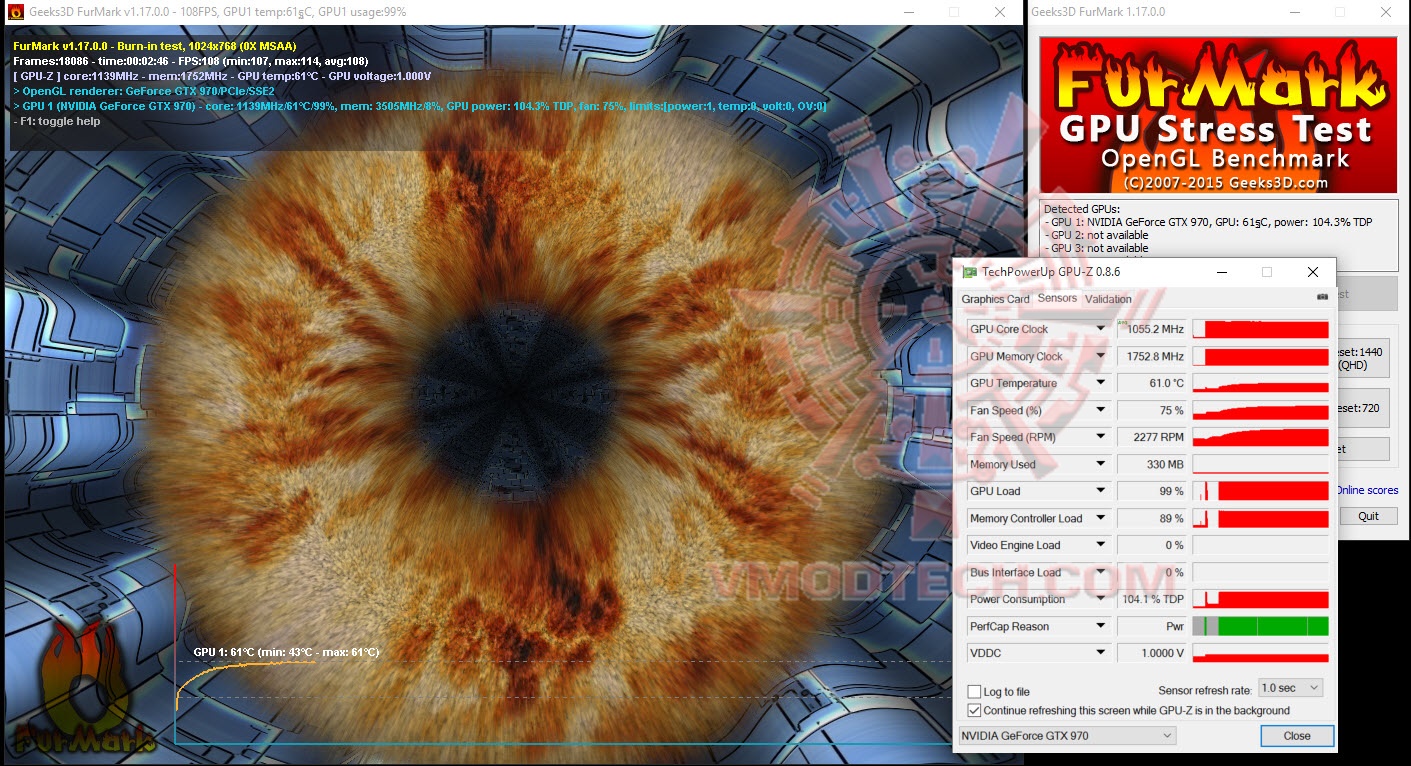Click the '1055.2 MHz' core clock value

(1155, 329)
